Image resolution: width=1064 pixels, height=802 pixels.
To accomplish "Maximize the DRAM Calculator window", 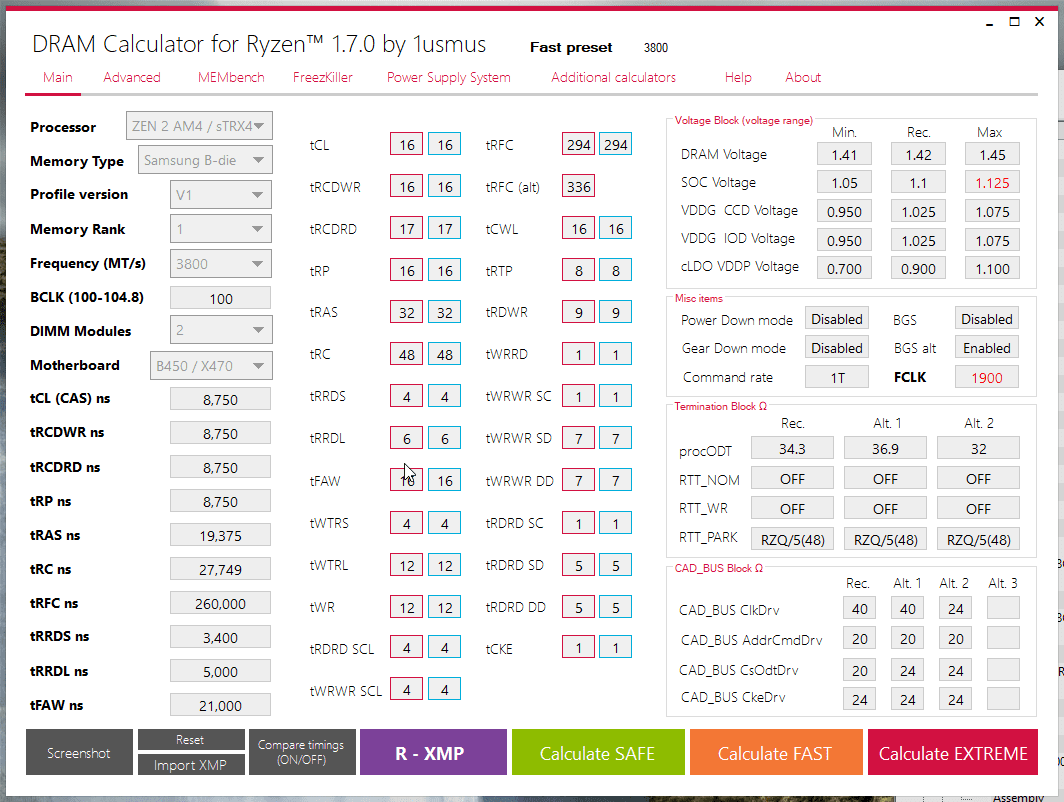I will (x=1014, y=22).
